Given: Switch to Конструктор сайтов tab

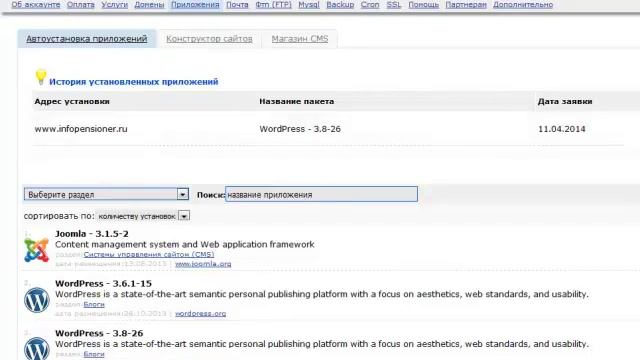Looking at the screenshot, I should click(x=209, y=39).
